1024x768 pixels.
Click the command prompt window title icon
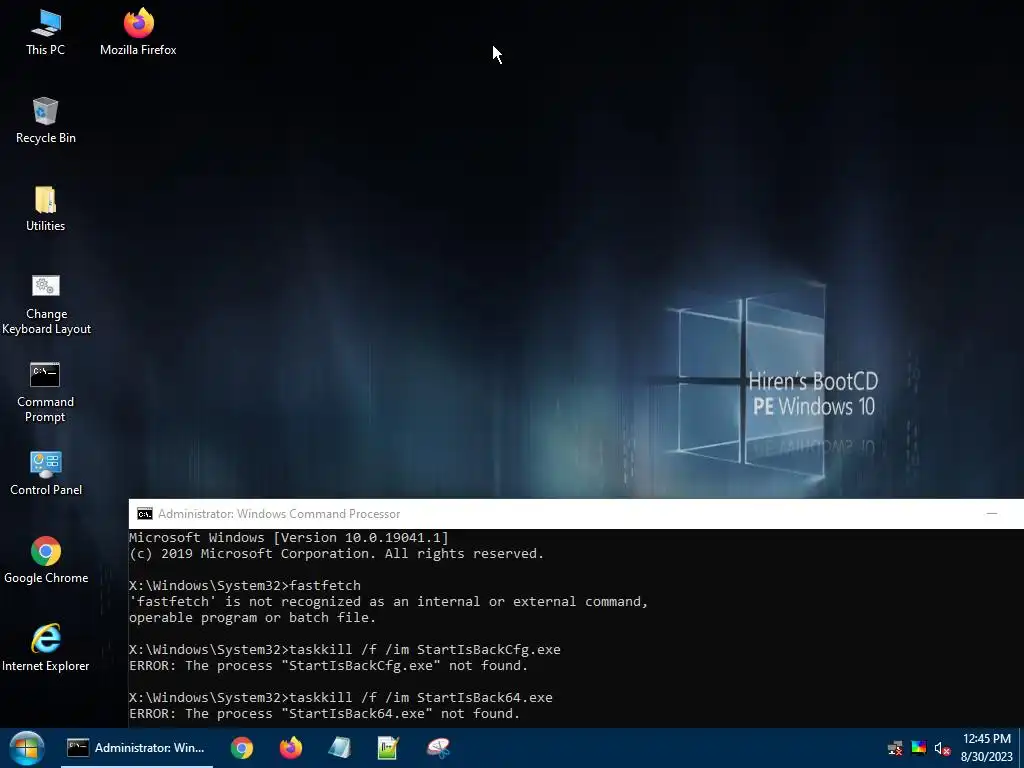144,514
